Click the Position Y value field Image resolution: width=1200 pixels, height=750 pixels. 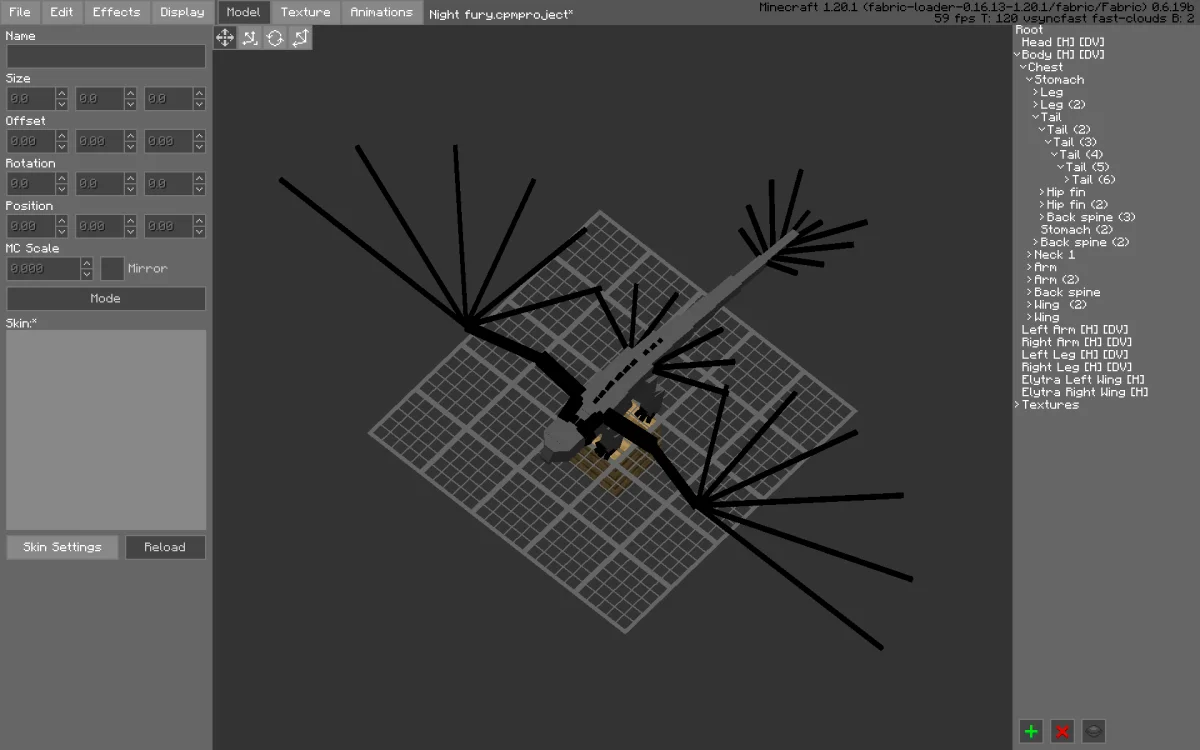tap(100, 227)
